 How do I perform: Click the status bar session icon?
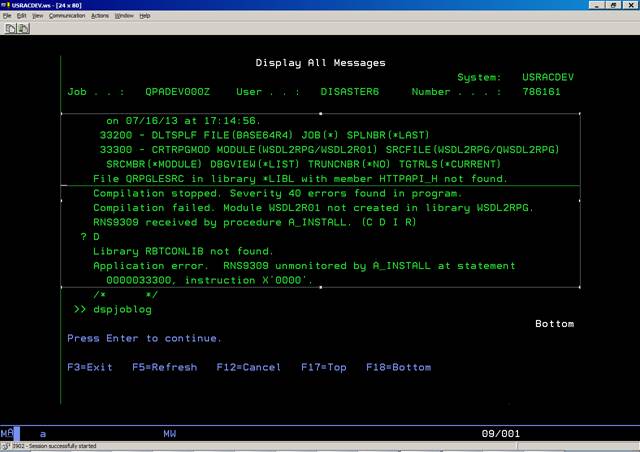tap(5, 446)
